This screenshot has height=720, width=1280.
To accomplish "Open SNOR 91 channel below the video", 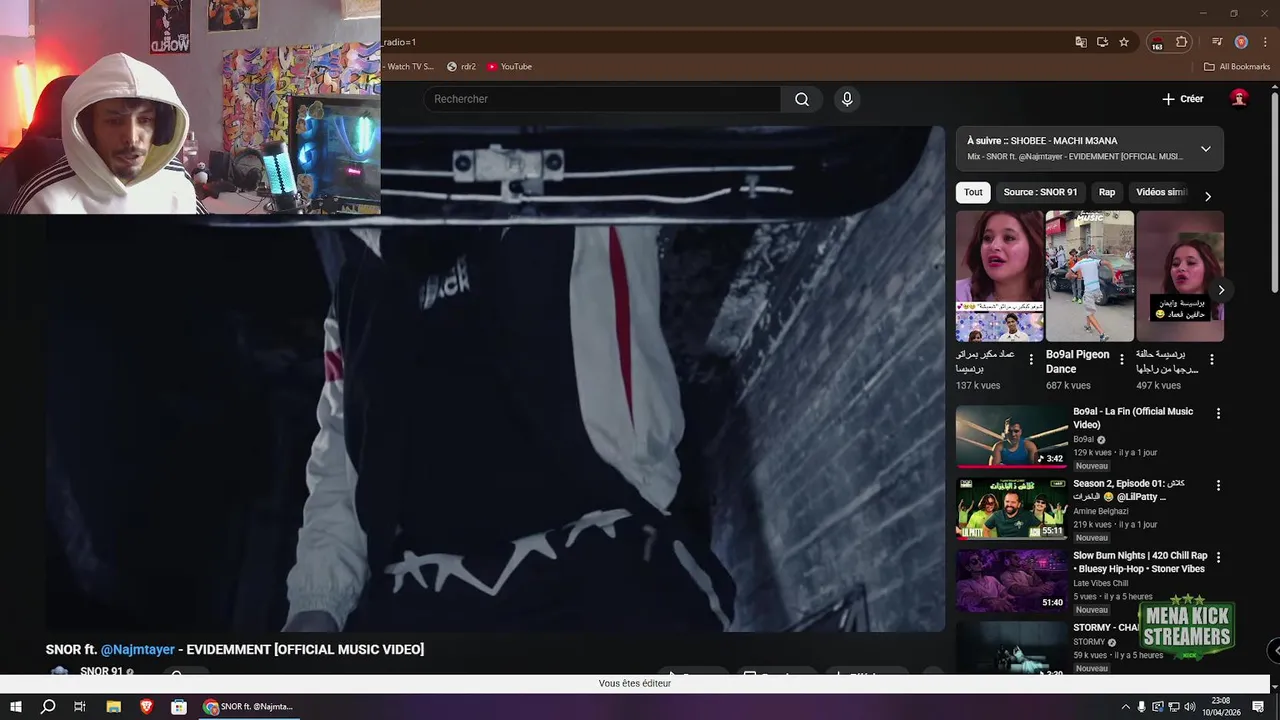I will [101, 672].
